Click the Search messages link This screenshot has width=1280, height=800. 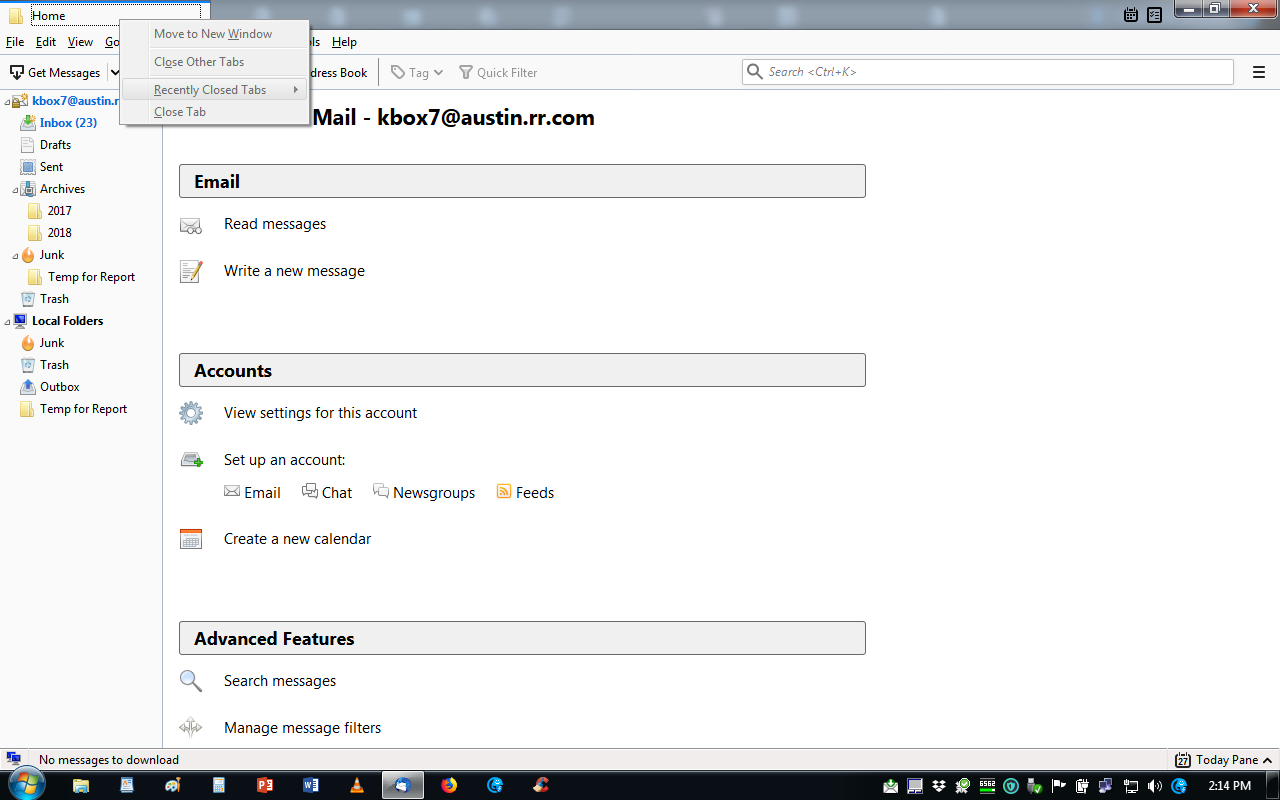pyautogui.click(x=280, y=681)
